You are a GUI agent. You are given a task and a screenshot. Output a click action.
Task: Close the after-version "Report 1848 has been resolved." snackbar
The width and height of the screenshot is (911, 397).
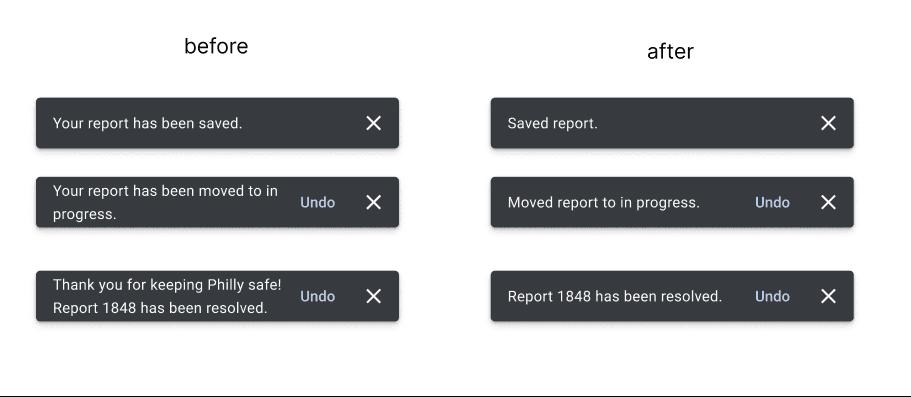coord(828,296)
